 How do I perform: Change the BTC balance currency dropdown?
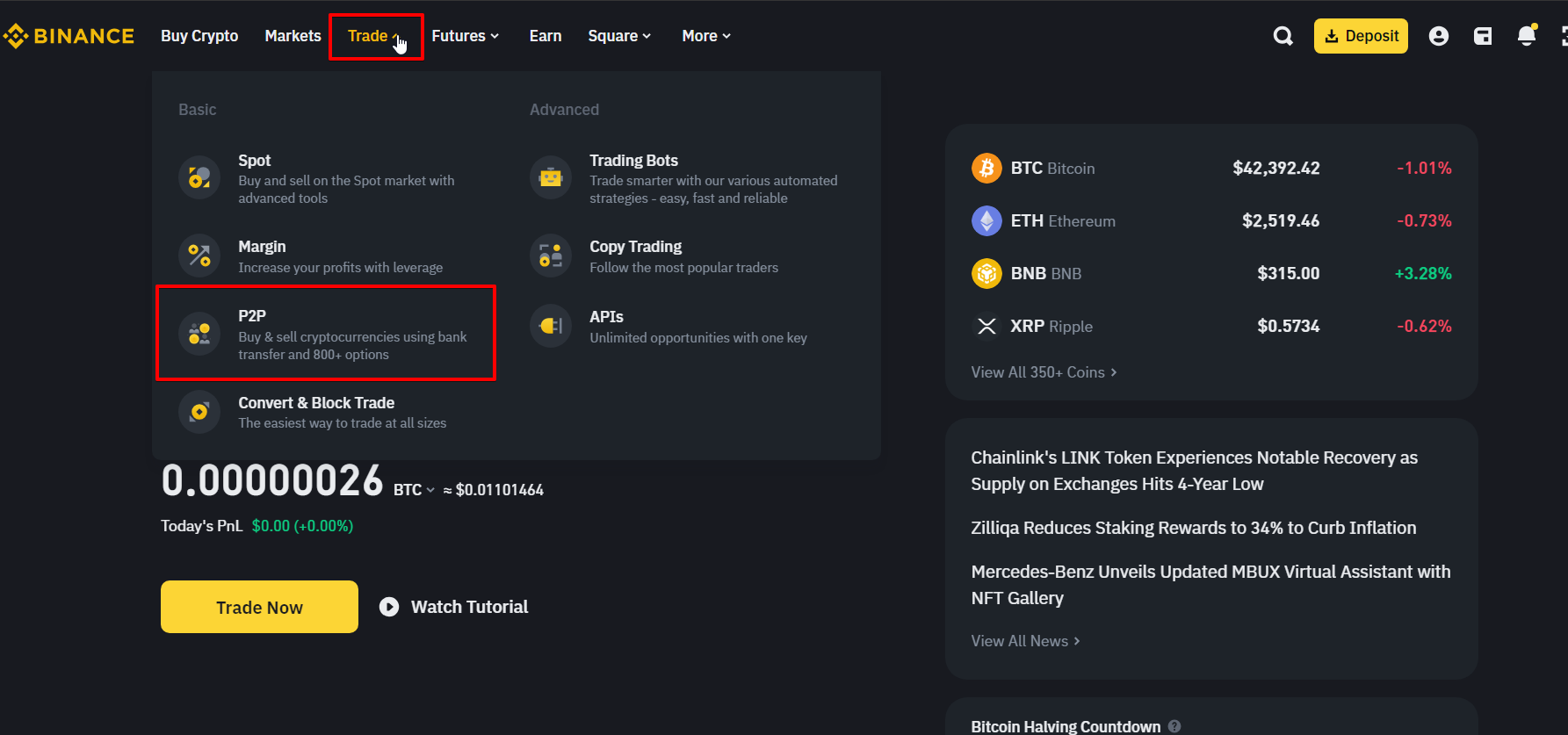(414, 490)
